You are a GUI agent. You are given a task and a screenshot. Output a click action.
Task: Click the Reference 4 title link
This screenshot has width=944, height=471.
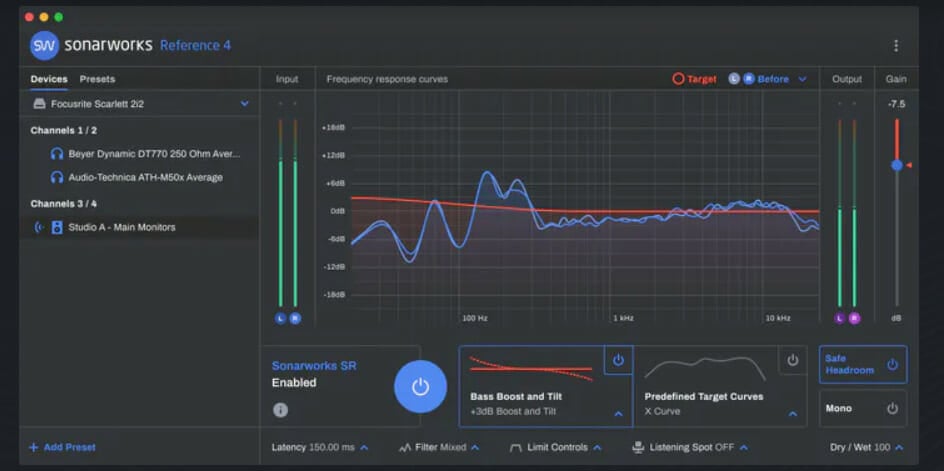click(195, 46)
